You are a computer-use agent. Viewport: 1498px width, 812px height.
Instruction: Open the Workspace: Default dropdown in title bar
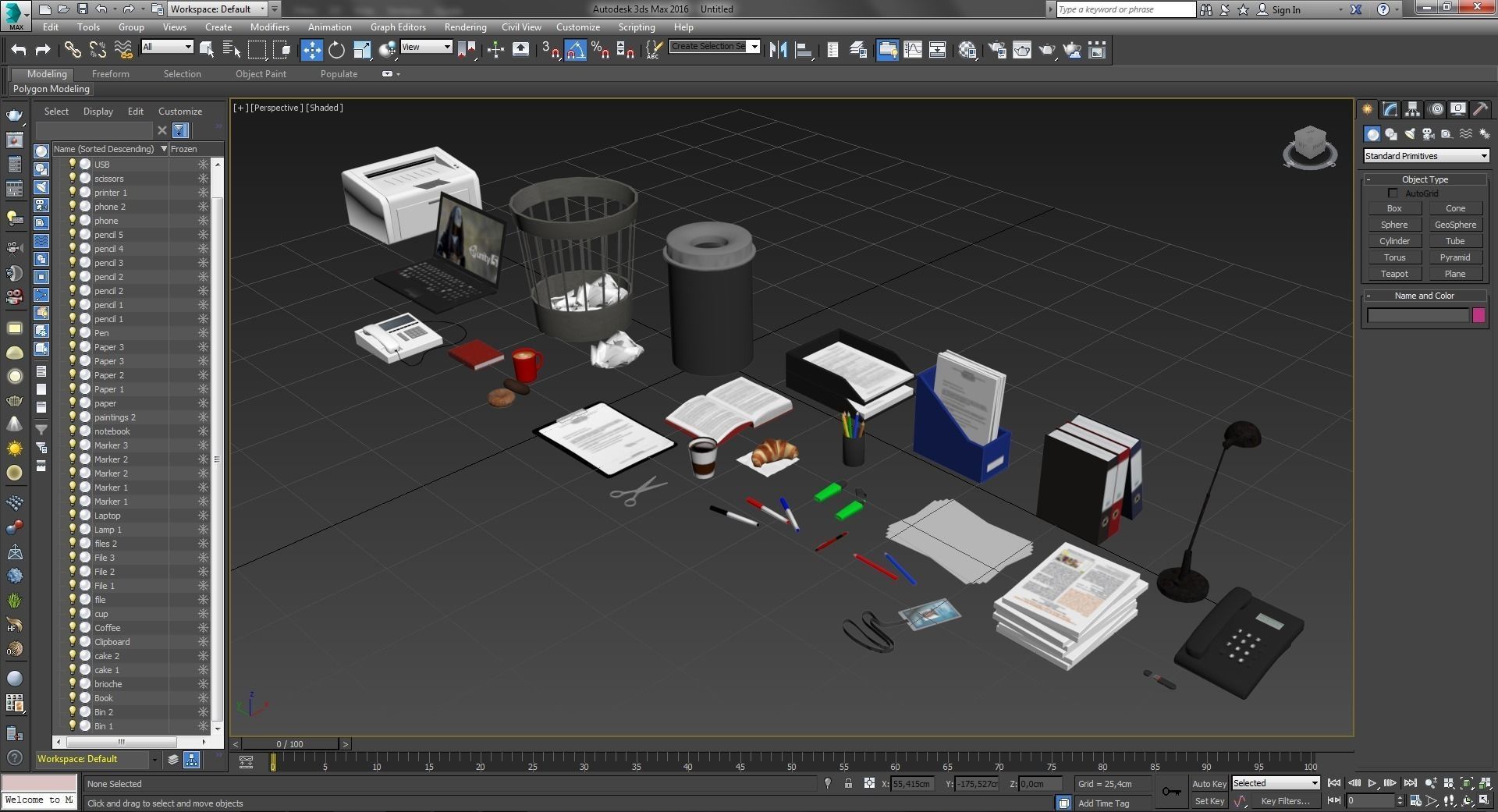pos(218,9)
